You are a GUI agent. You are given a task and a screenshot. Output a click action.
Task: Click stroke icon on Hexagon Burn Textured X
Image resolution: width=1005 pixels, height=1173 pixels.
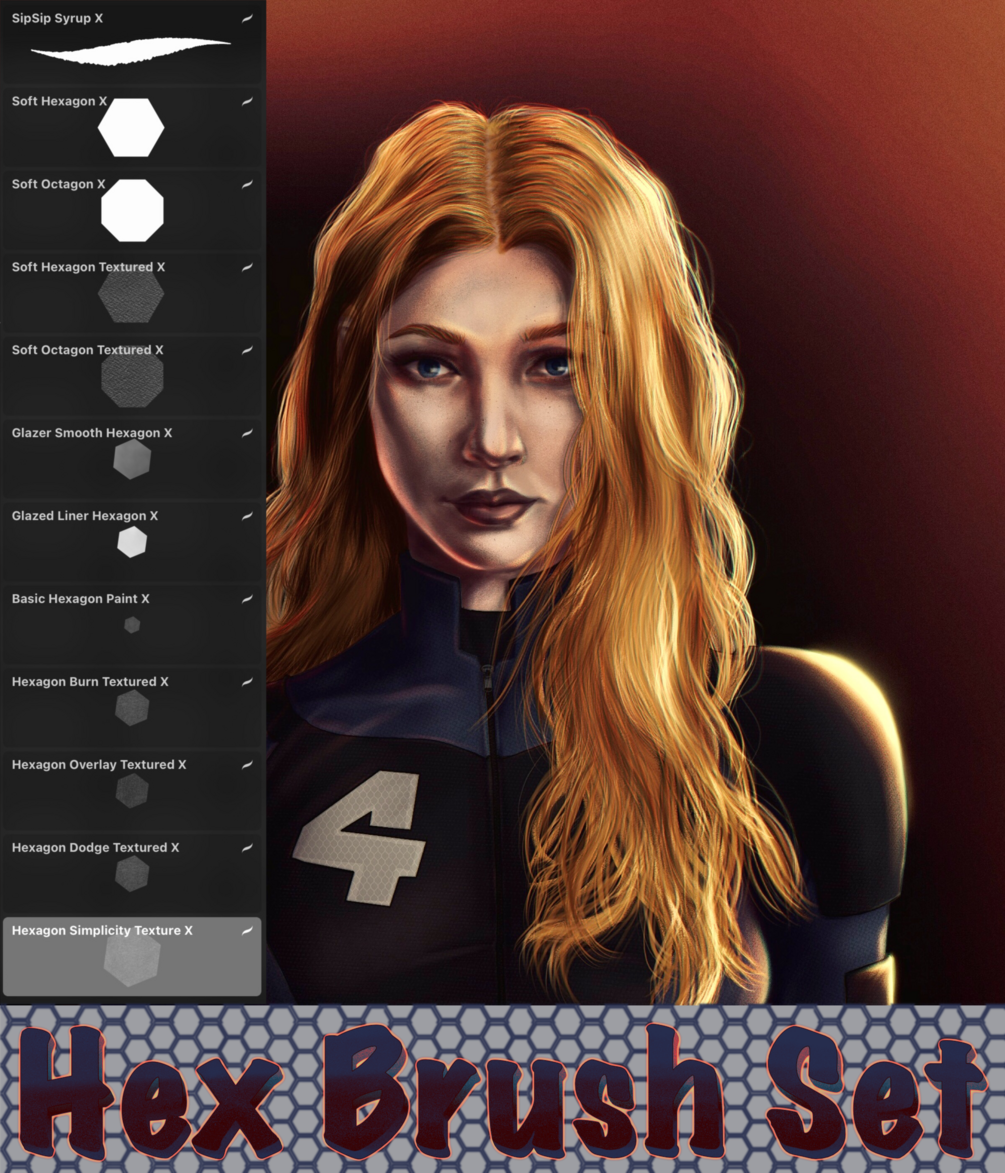point(247,682)
